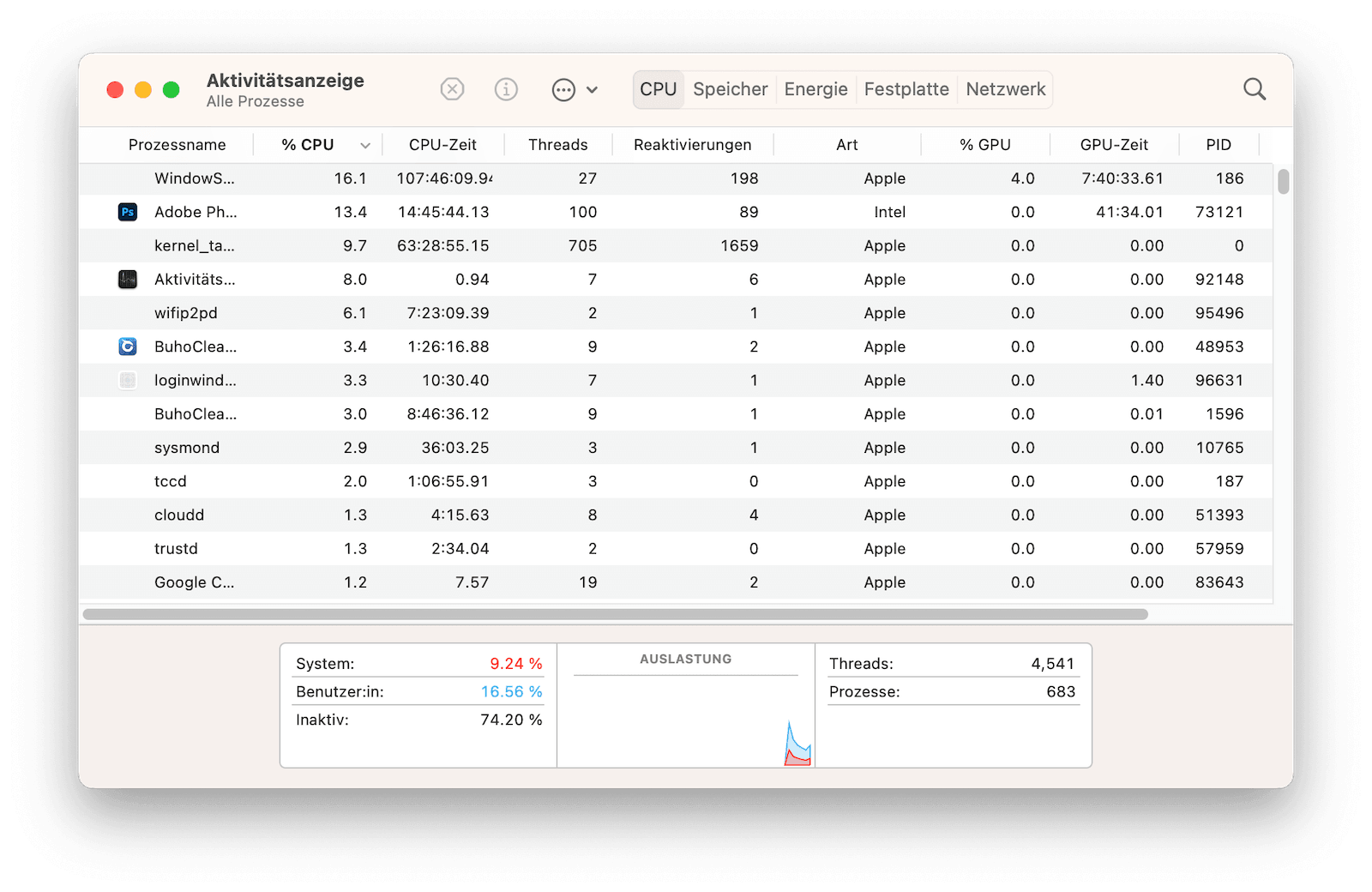The image size is (1372, 892).
Task: Open the Energie tab
Action: click(x=816, y=89)
